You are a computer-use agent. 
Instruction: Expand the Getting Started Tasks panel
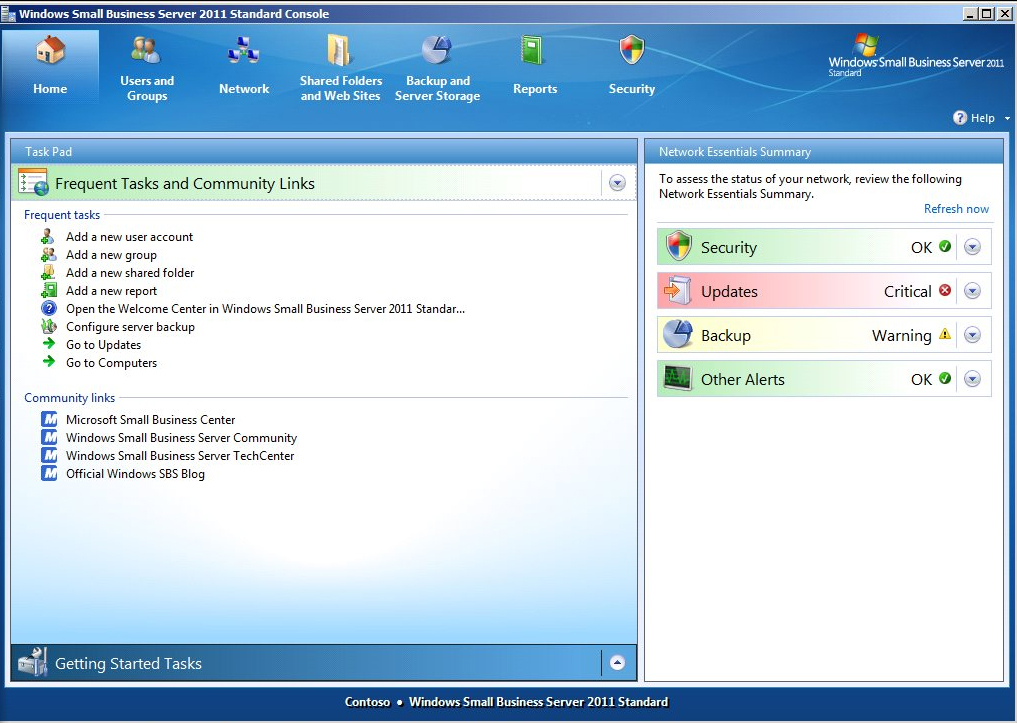(617, 663)
